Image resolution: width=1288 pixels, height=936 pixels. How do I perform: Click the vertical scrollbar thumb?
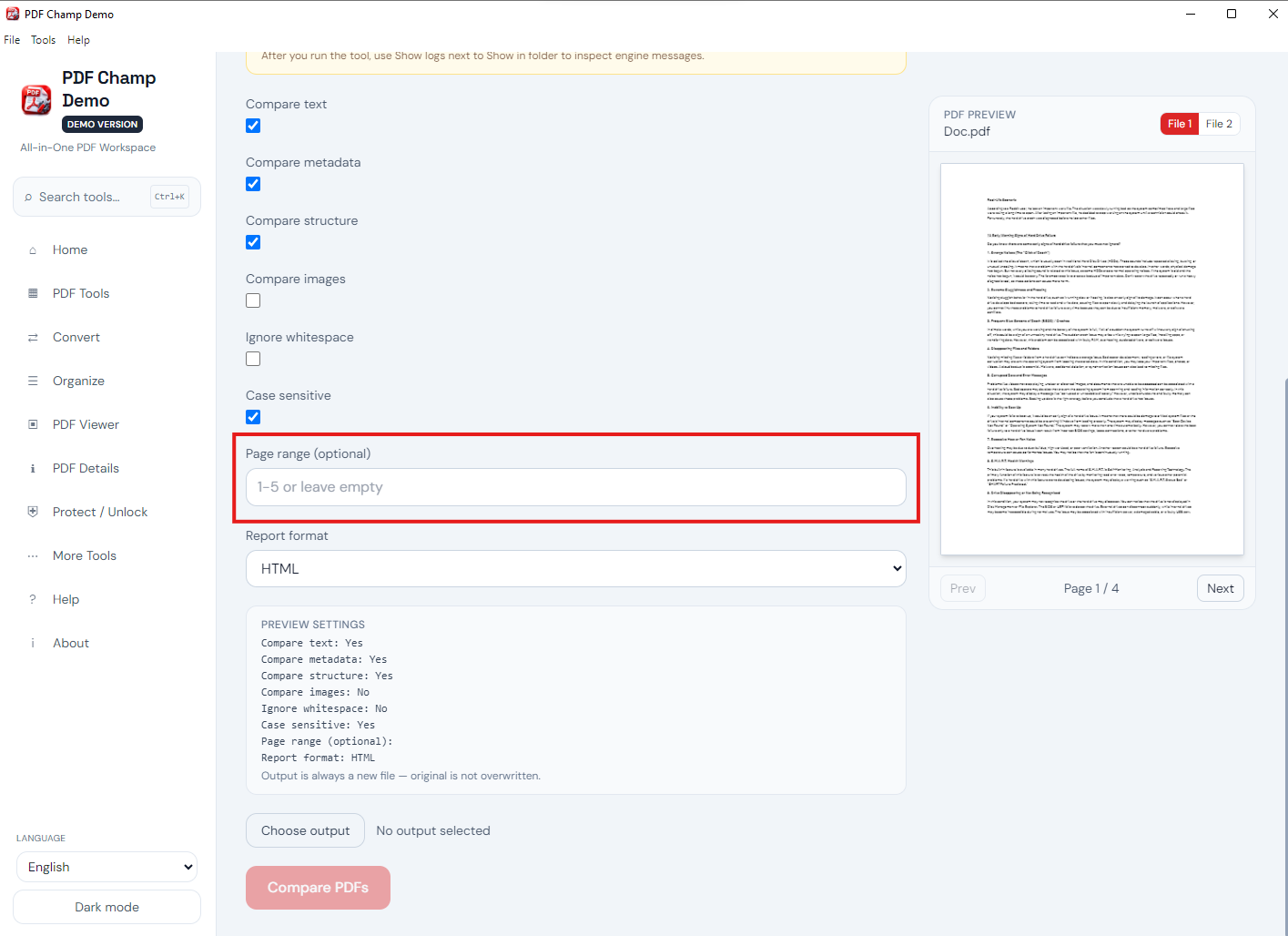[x=1284, y=656]
